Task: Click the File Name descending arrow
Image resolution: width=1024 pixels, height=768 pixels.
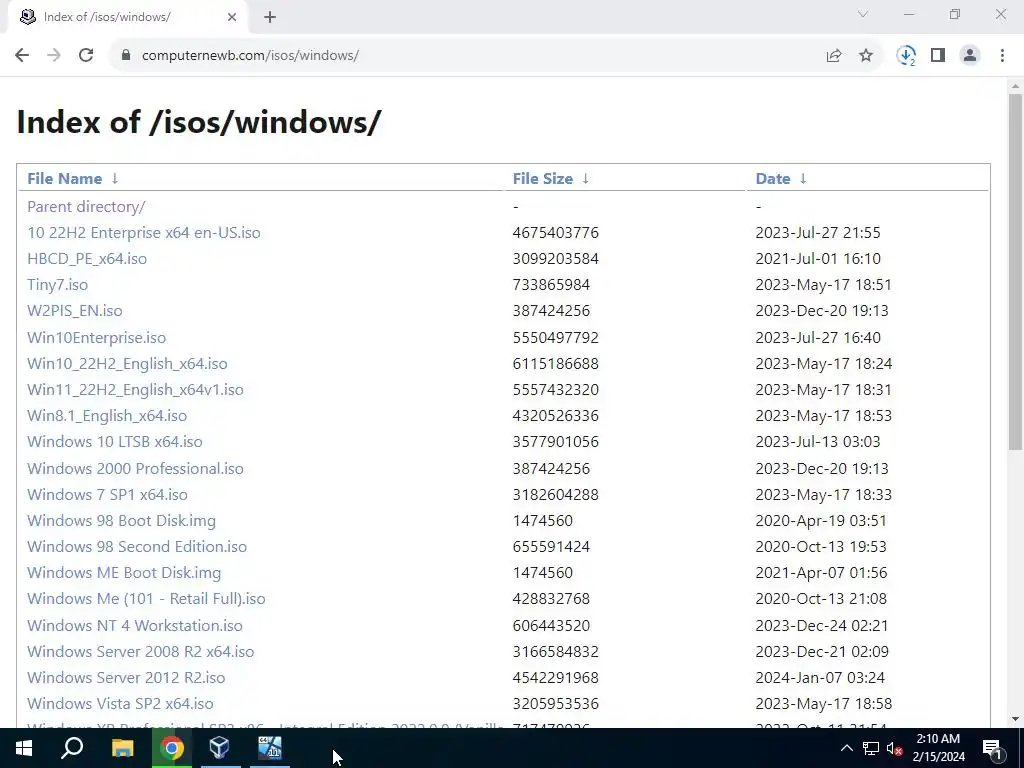Action: pos(115,178)
